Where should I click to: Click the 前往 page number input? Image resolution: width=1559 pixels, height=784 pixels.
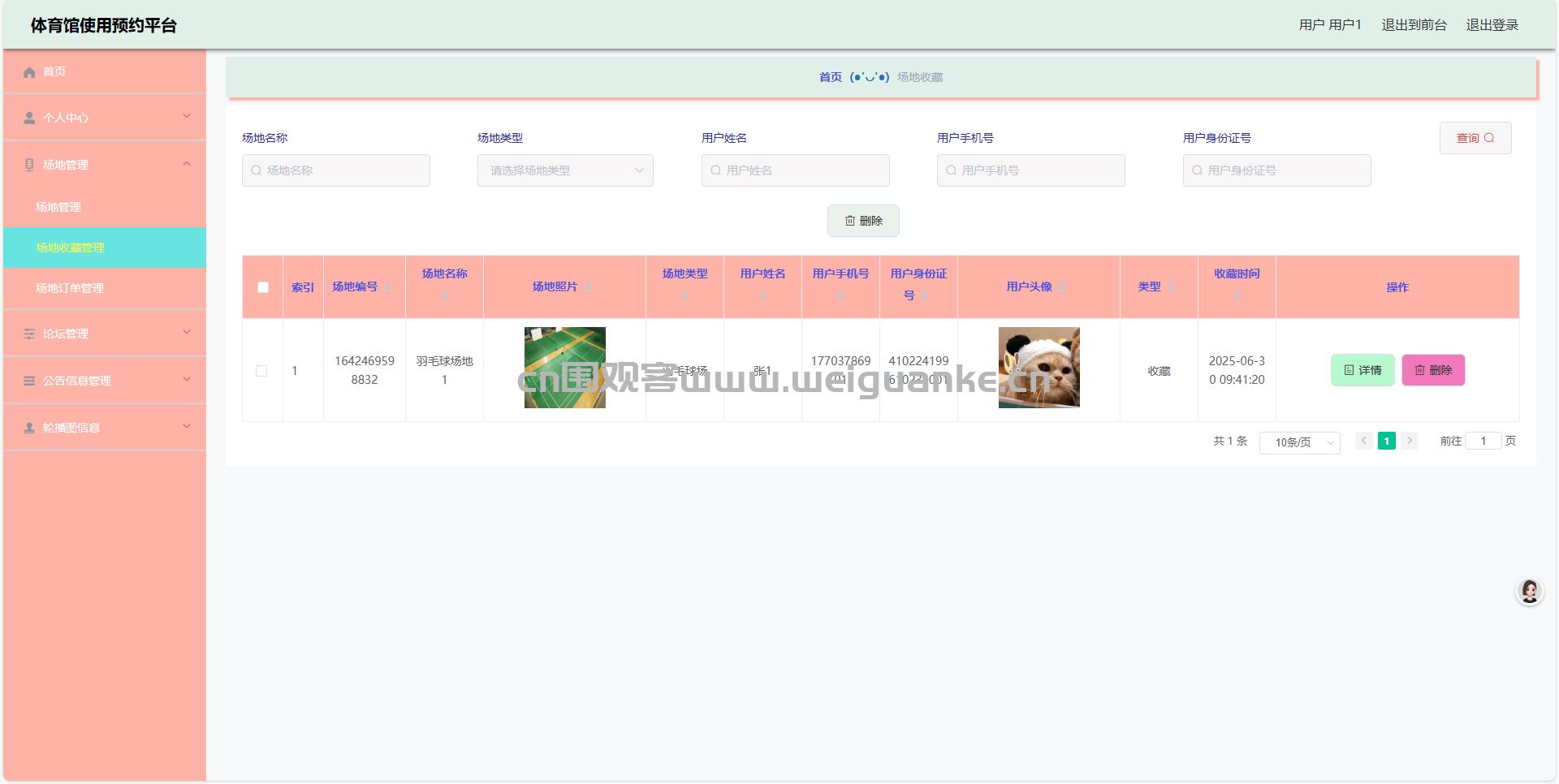click(x=1483, y=441)
